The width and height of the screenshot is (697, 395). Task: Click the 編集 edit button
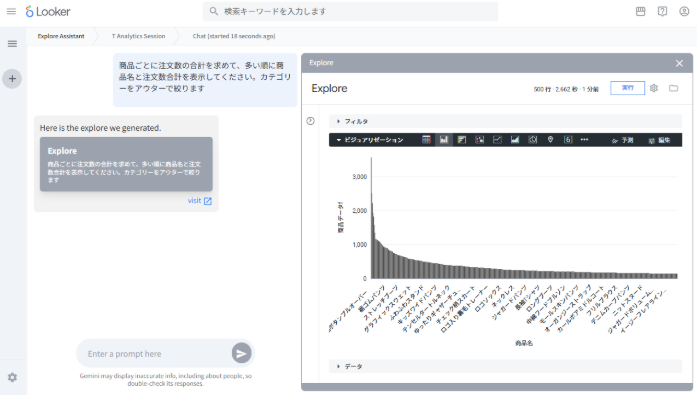[x=659, y=140]
